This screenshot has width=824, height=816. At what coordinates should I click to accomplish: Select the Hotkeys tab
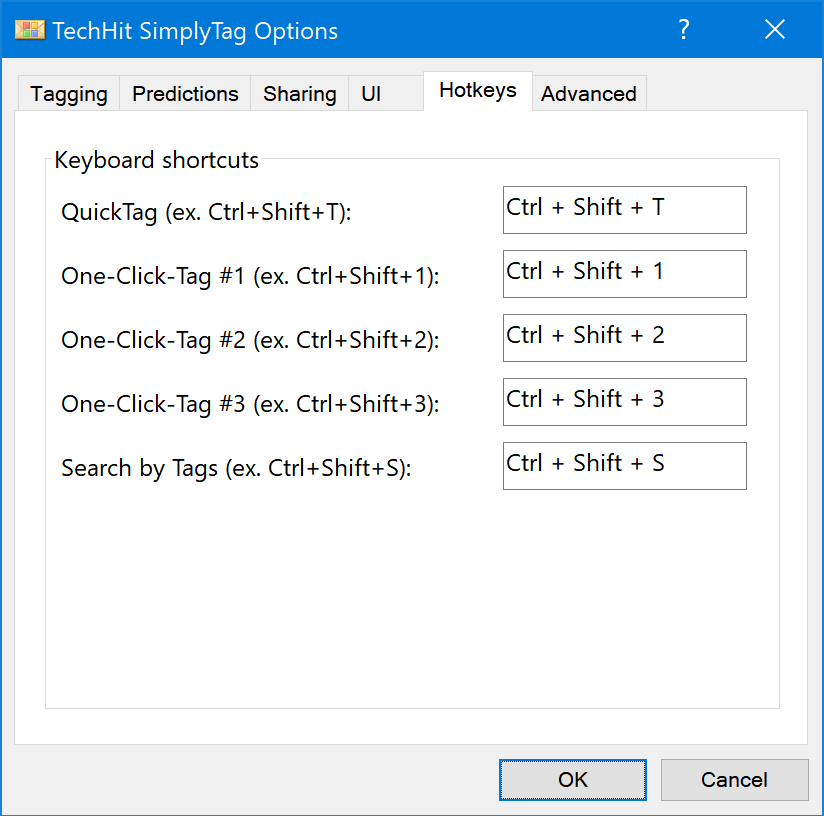[478, 90]
